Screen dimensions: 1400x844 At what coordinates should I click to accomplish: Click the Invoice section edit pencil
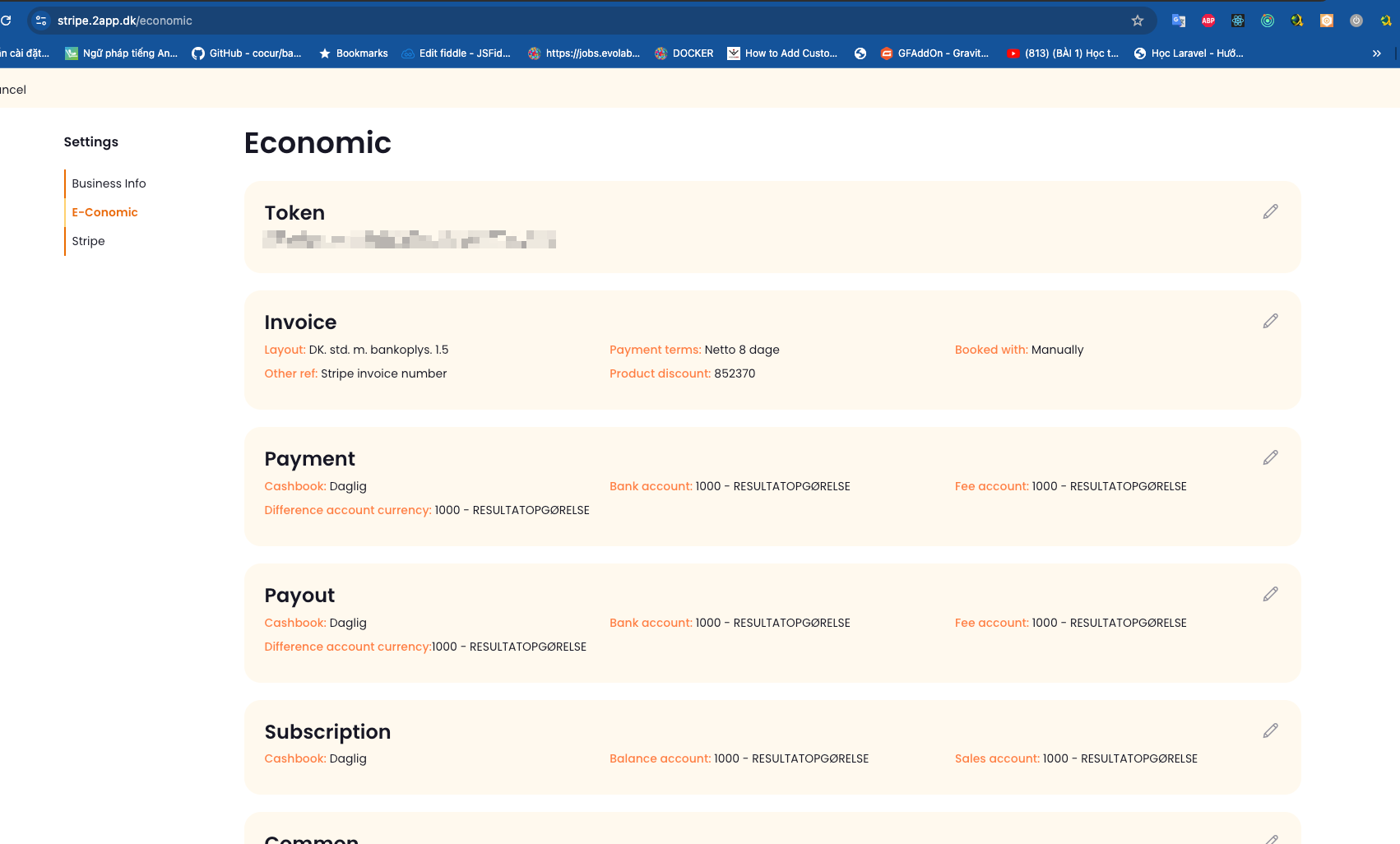click(x=1270, y=321)
